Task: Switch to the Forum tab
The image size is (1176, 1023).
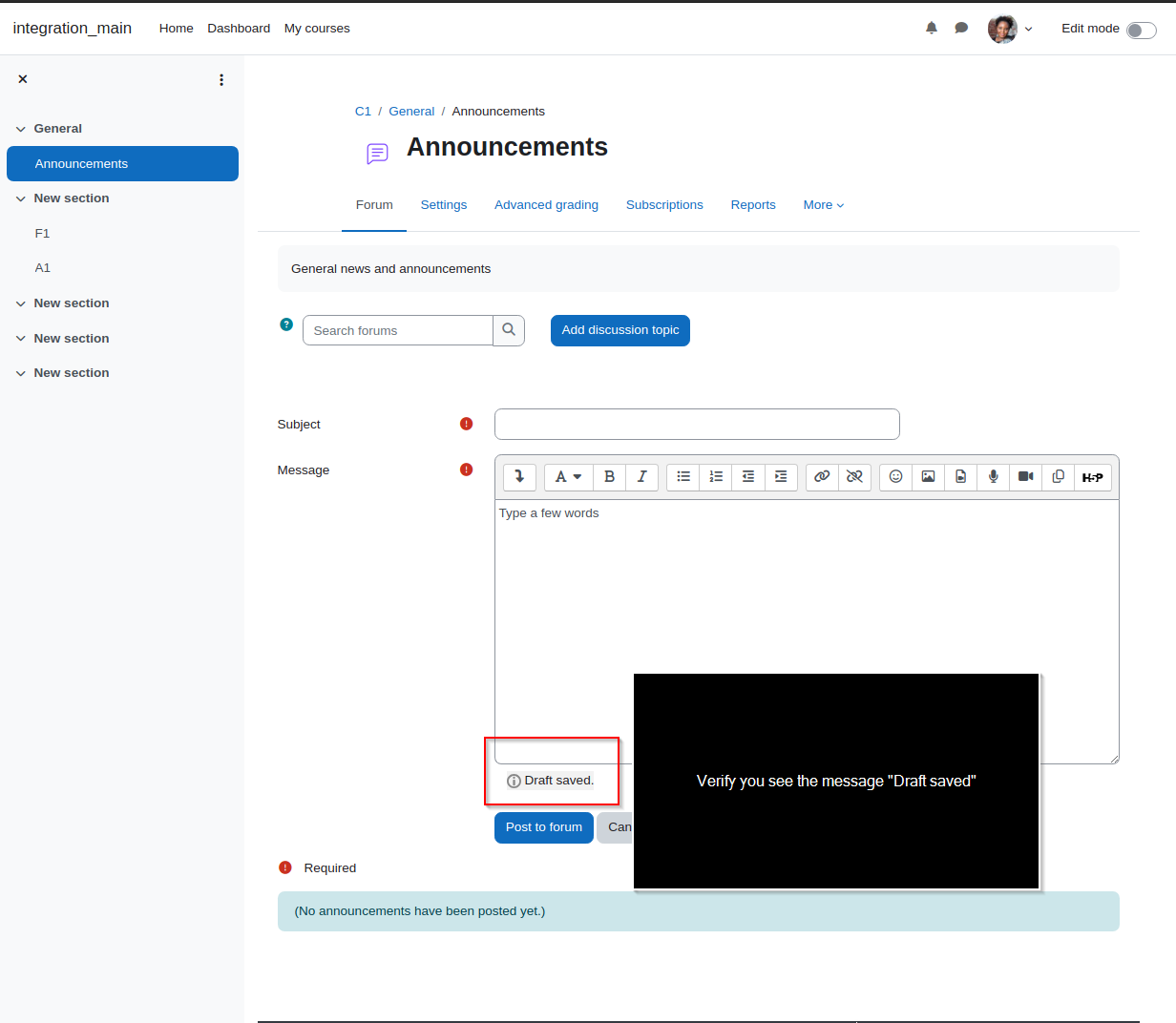Action: click(374, 205)
